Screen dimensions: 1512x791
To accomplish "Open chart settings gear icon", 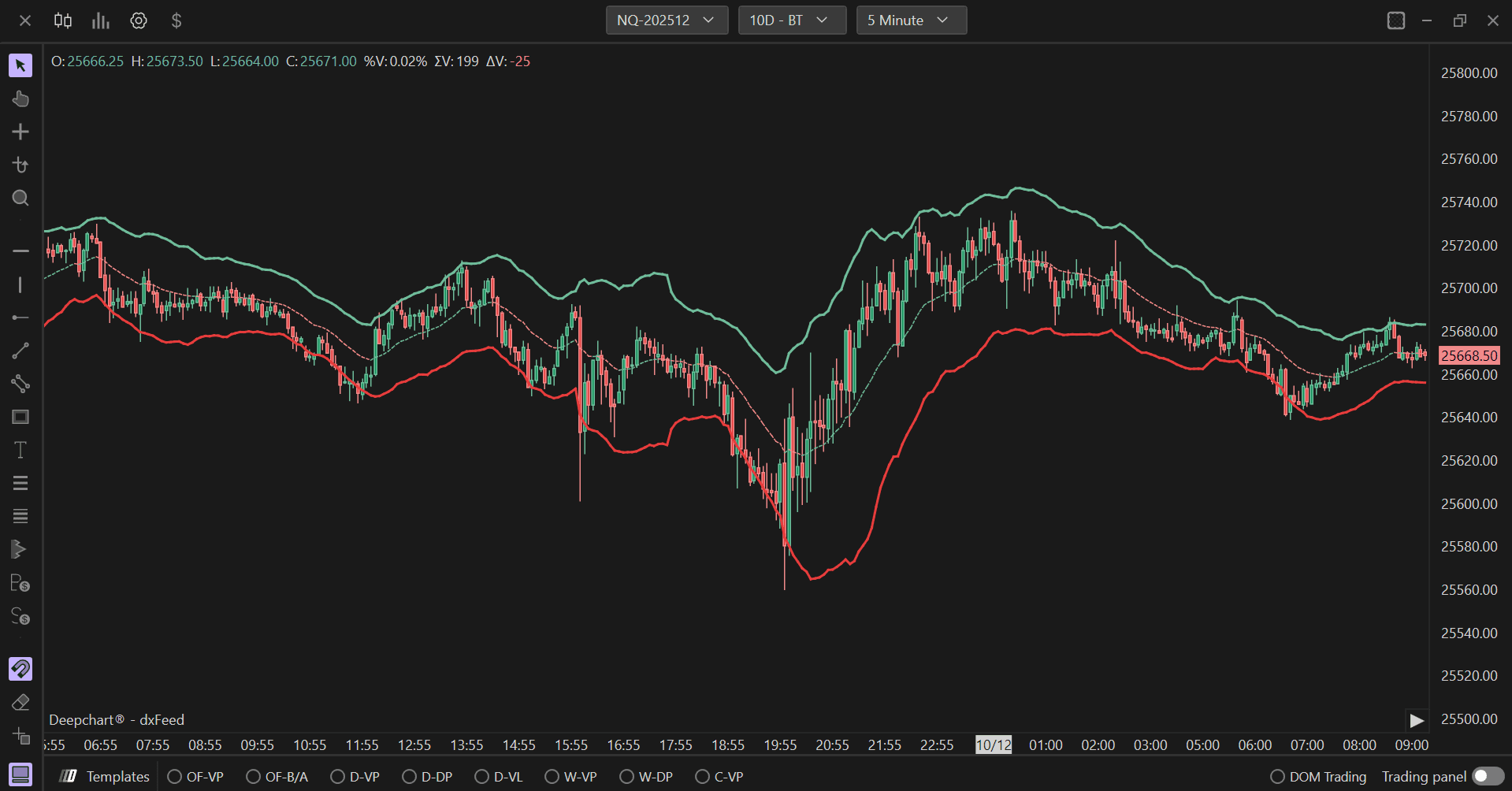I will pyautogui.click(x=139, y=20).
